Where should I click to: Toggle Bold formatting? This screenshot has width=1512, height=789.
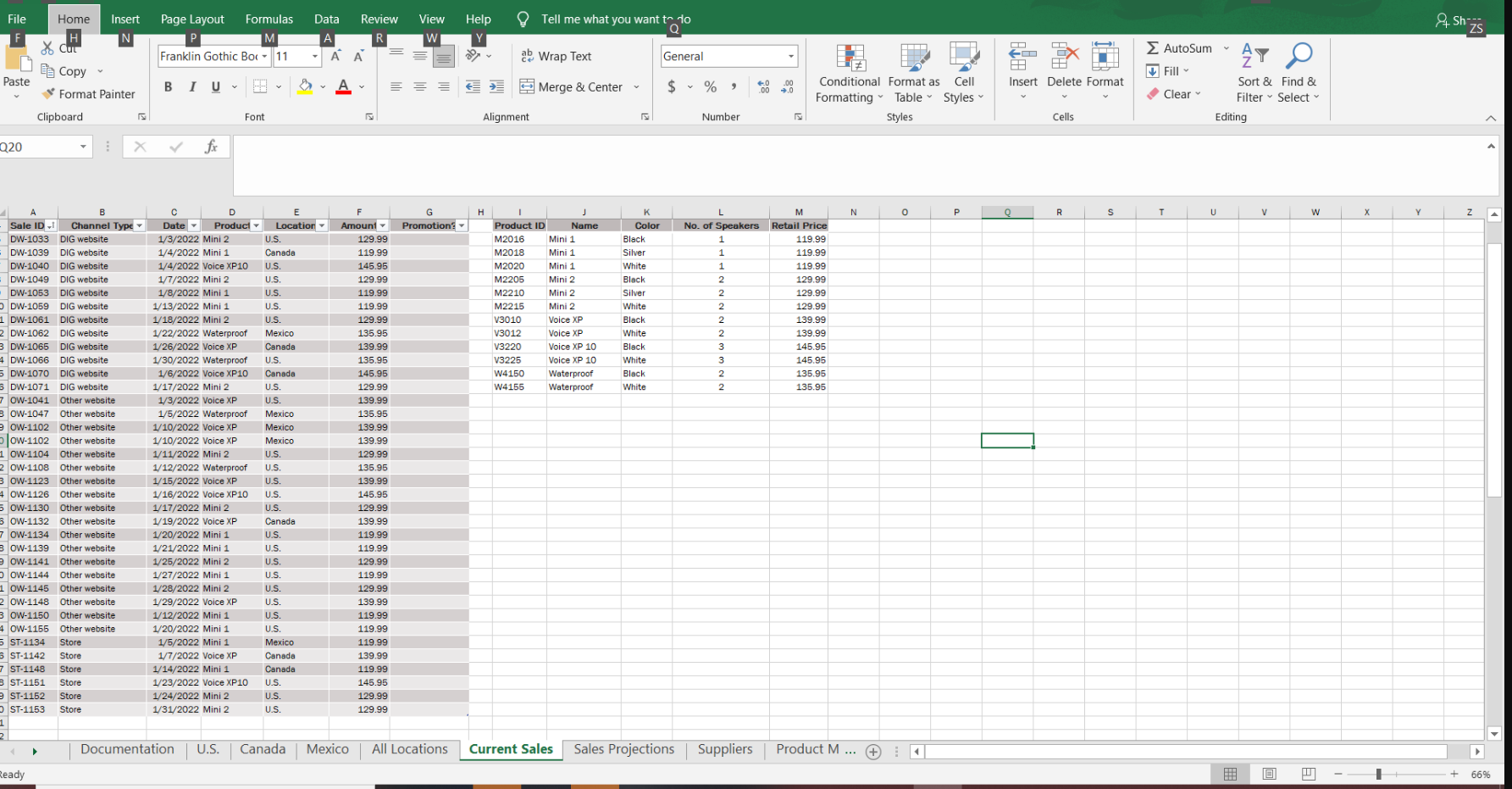tap(168, 86)
